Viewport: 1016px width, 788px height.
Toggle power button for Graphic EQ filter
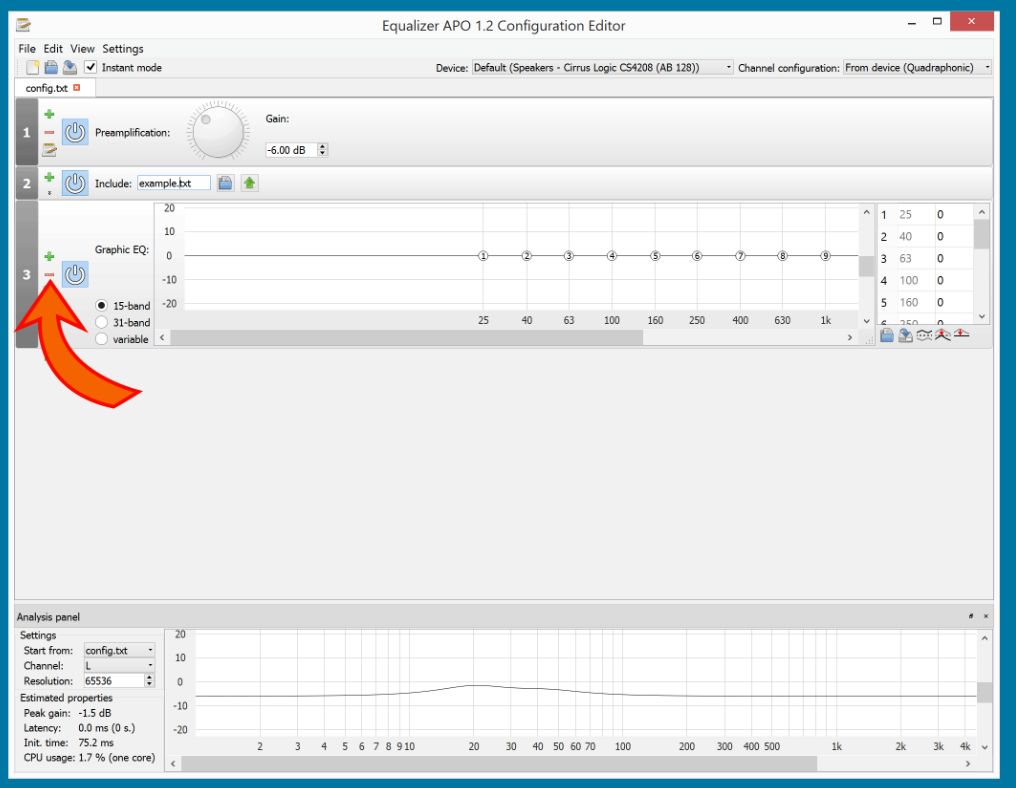click(x=75, y=274)
